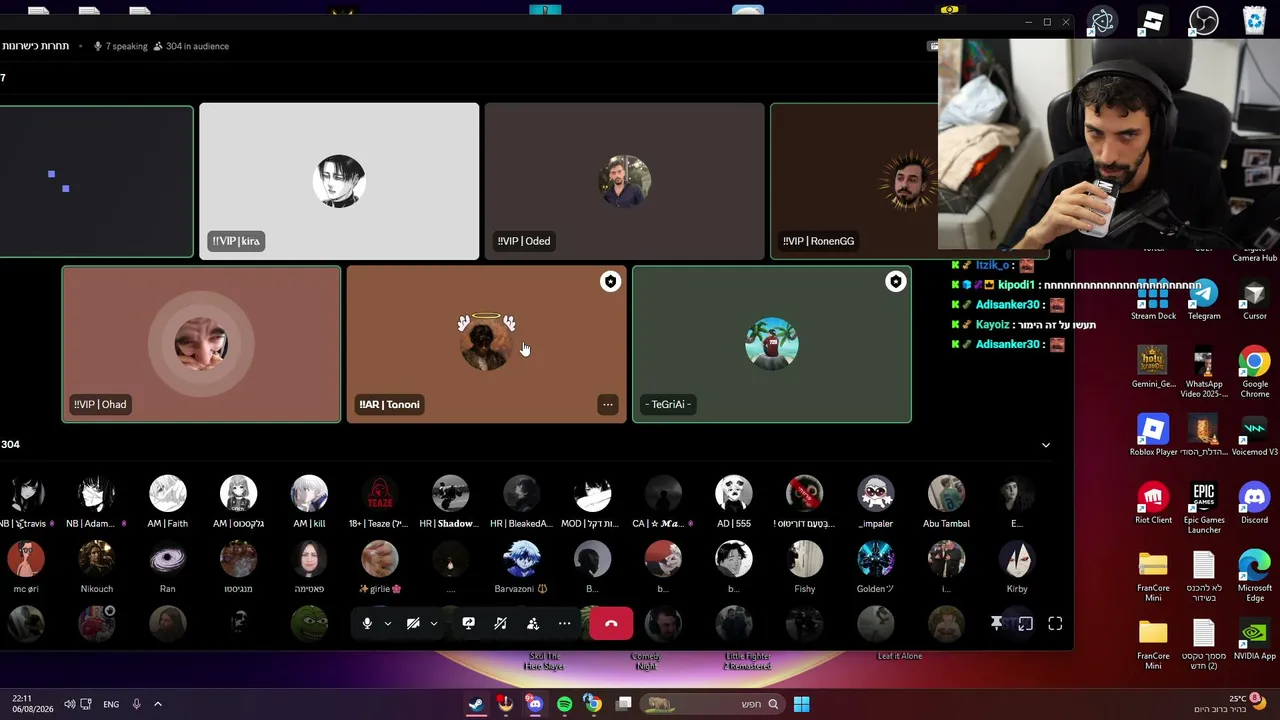Open audience member _impaler's avatar

pos(876,494)
